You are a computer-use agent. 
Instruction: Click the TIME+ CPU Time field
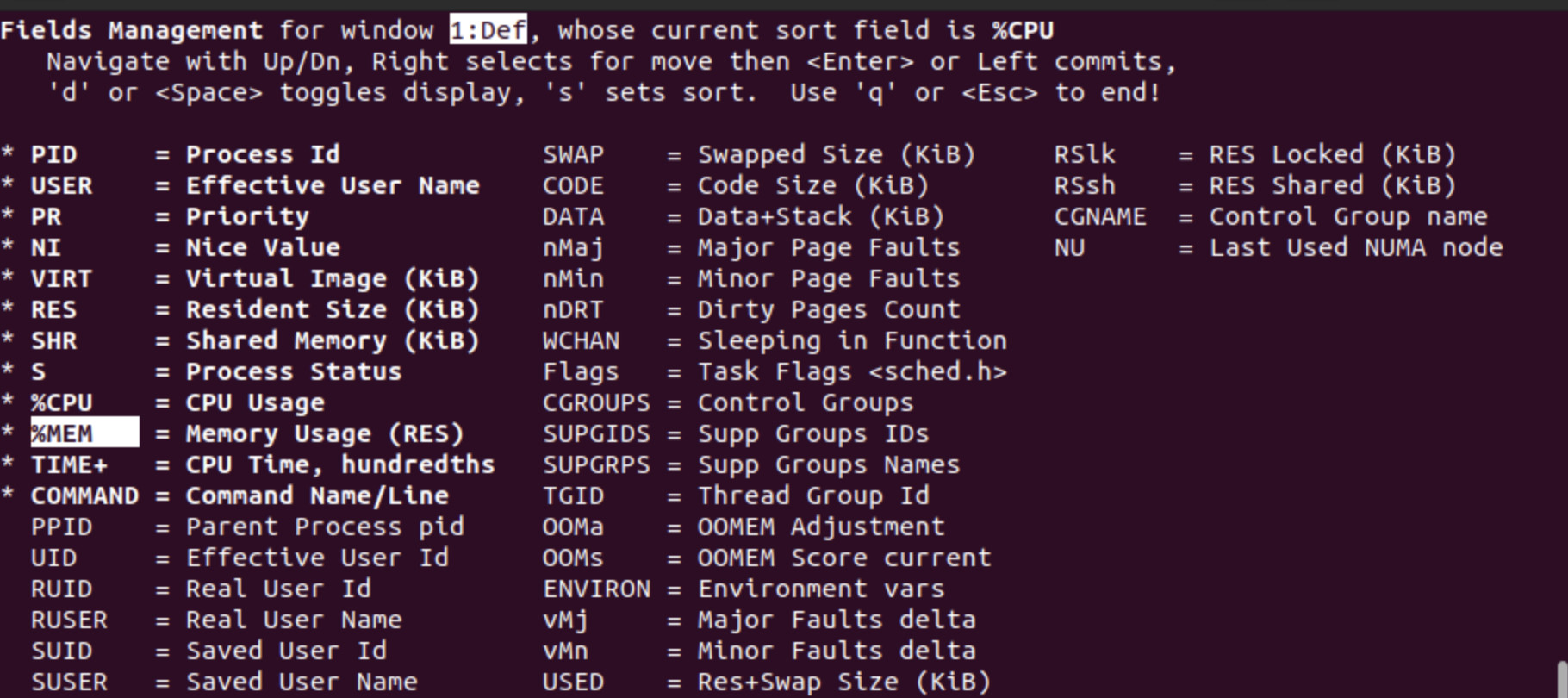click(x=69, y=464)
